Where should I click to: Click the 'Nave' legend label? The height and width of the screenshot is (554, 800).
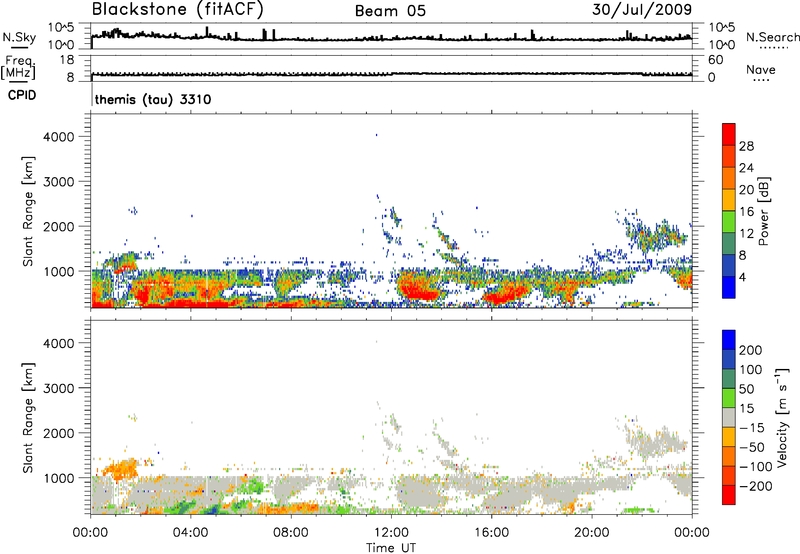click(761, 70)
